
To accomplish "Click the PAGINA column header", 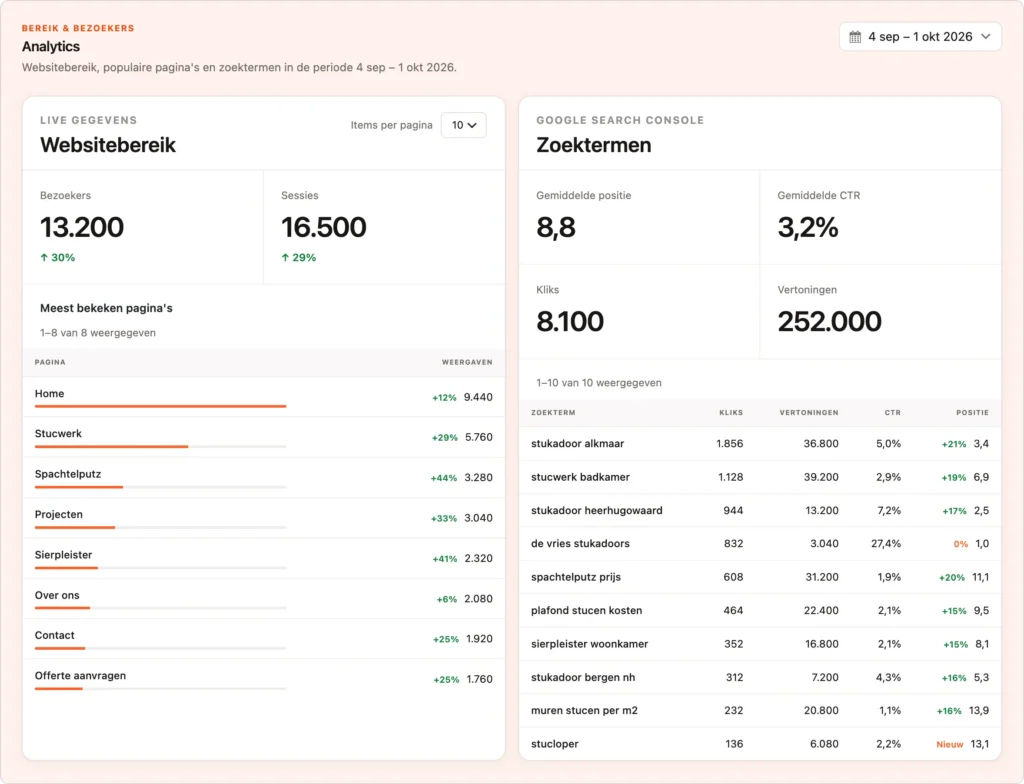I will 50,362.
